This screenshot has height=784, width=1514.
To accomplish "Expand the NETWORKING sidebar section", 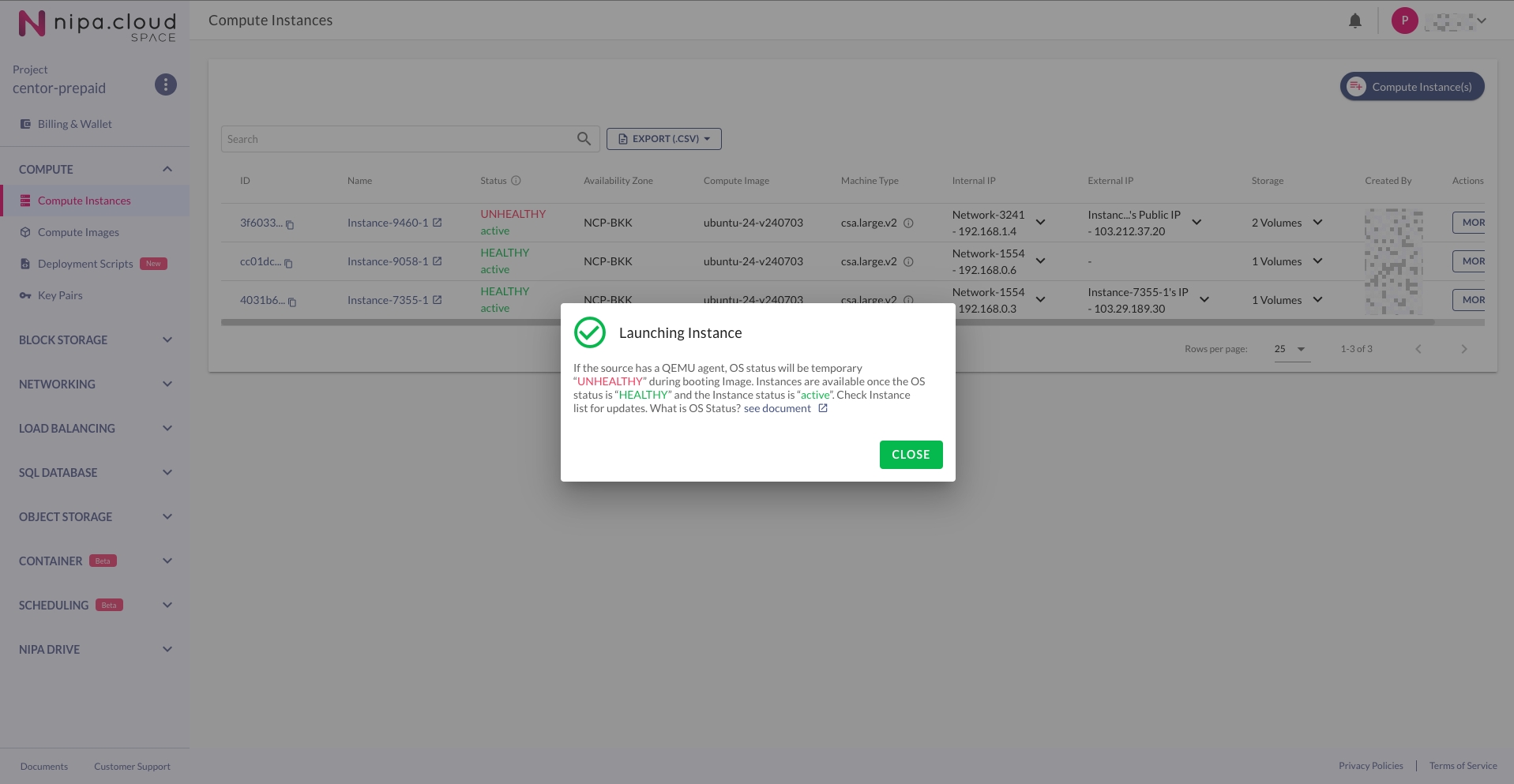I will click(167, 384).
